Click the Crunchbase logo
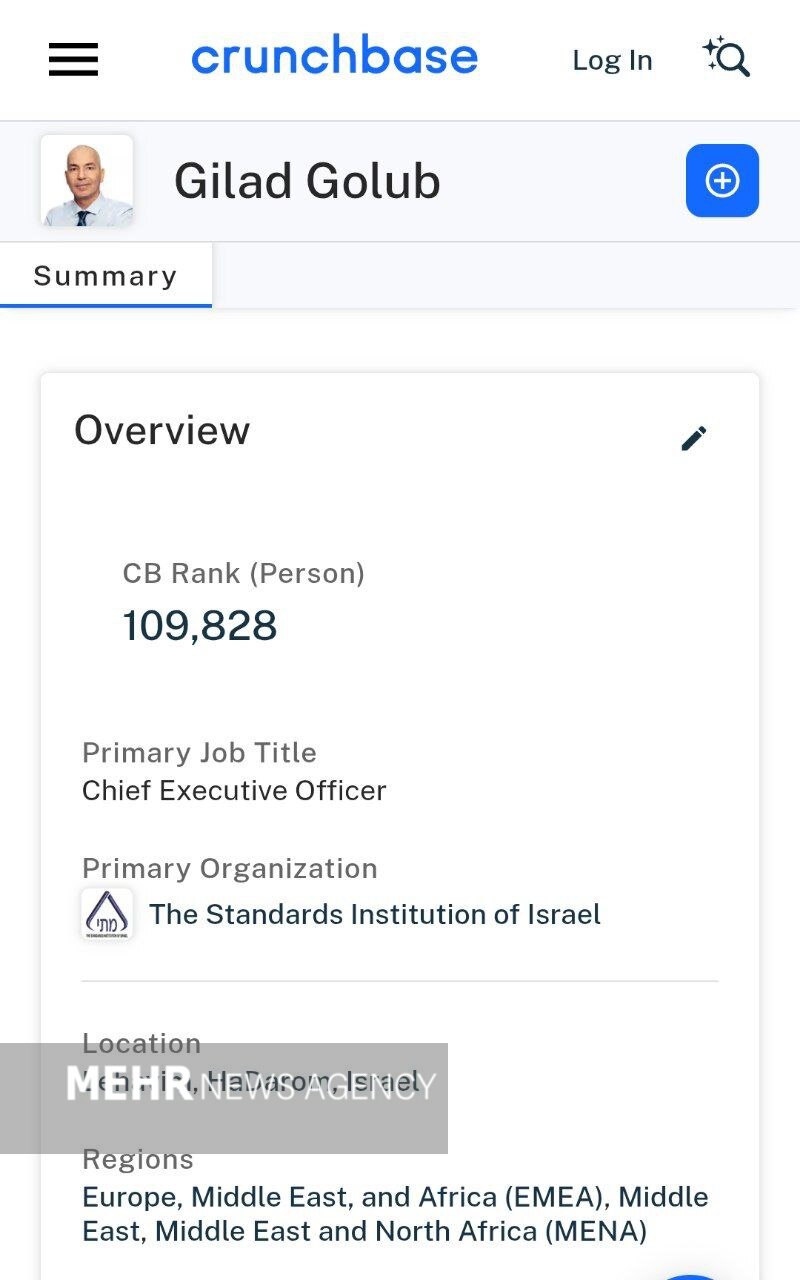Image resolution: width=800 pixels, height=1280 pixels. [334, 57]
